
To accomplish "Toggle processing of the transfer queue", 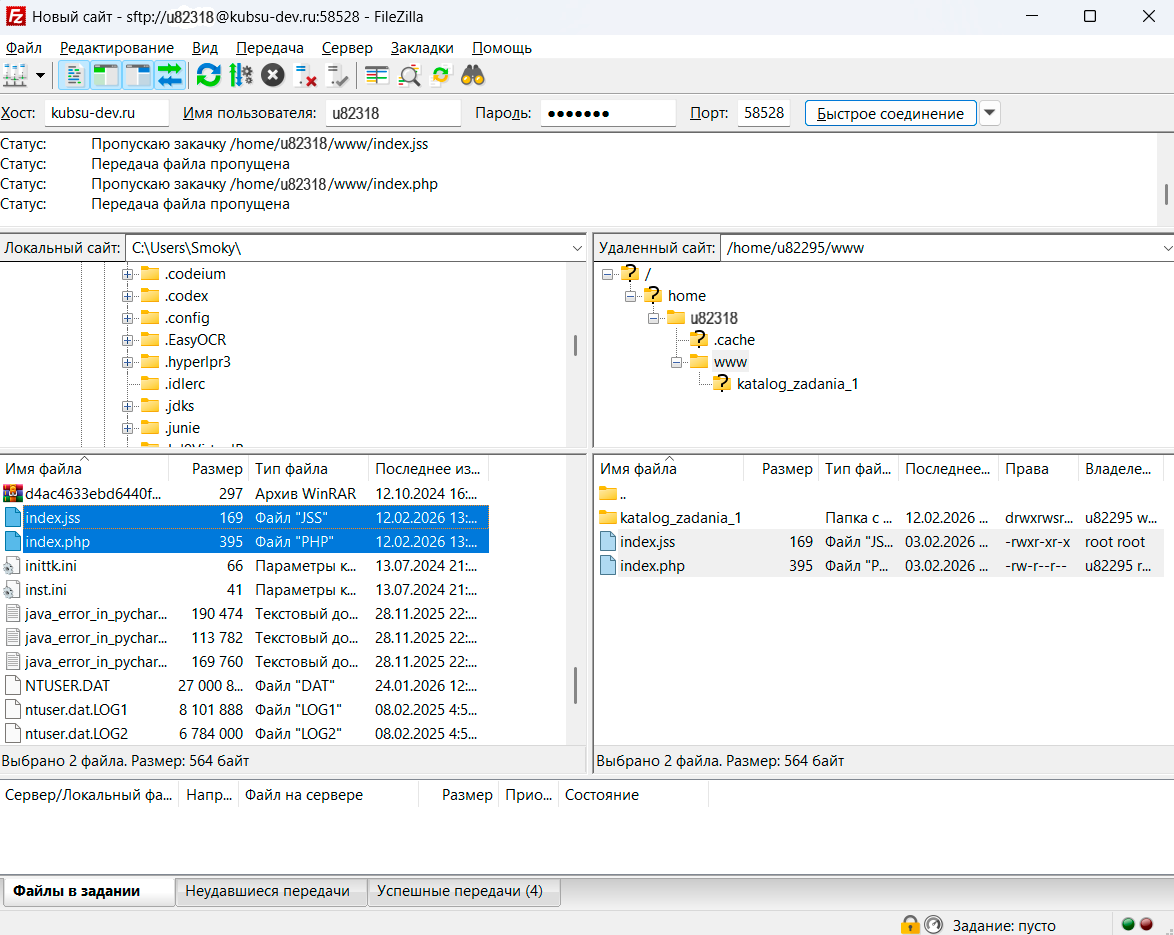I will (x=240, y=76).
